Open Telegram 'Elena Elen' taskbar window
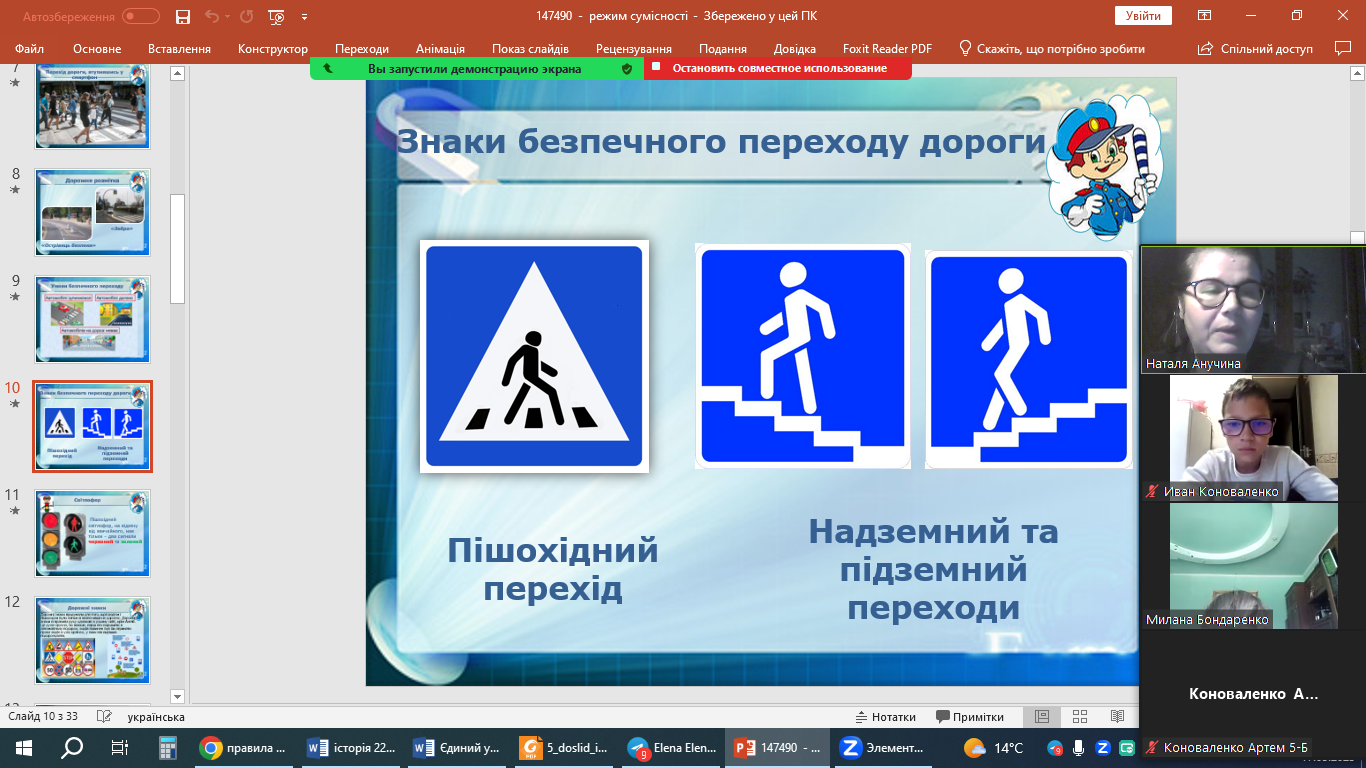The image size is (1366, 768). pos(672,747)
